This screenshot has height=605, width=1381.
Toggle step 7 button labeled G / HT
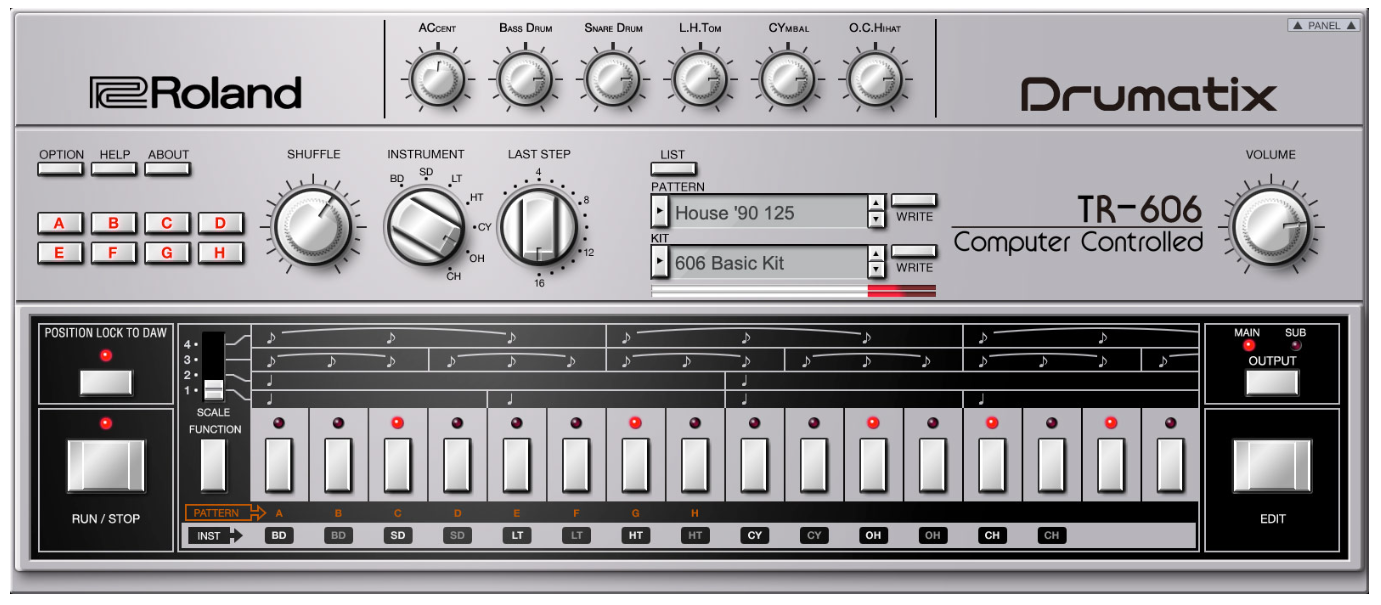[635, 464]
